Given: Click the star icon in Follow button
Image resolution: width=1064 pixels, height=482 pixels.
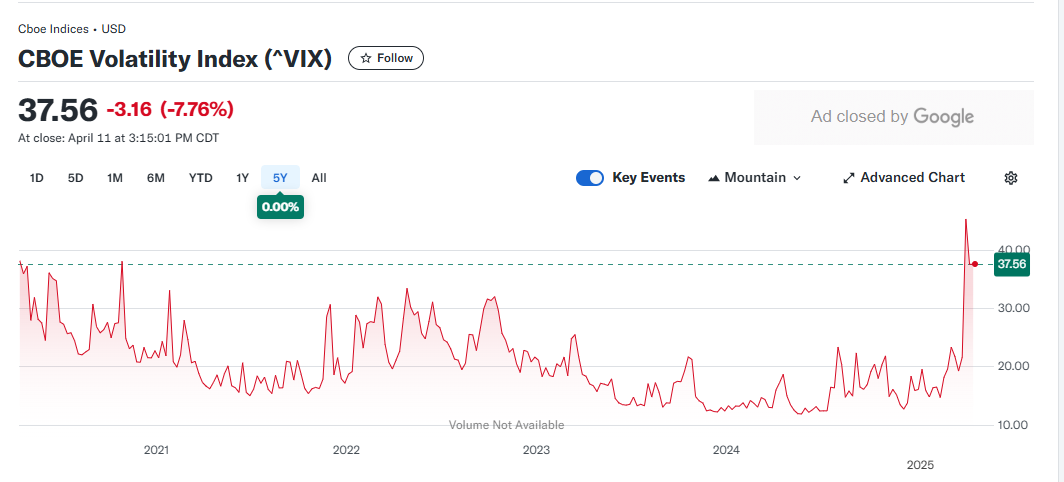Looking at the screenshot, I should coord(366,58).
